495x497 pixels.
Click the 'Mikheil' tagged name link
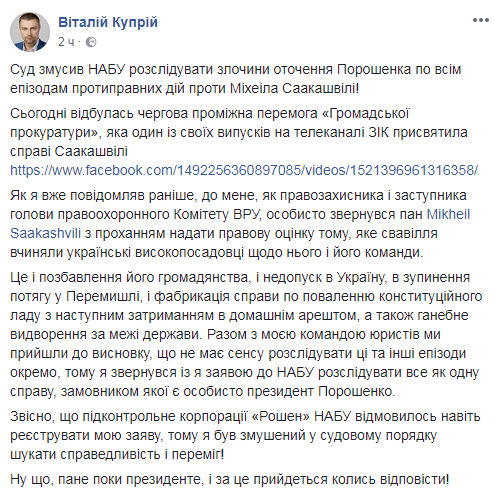pyautogui.click(x=448, y=214)
